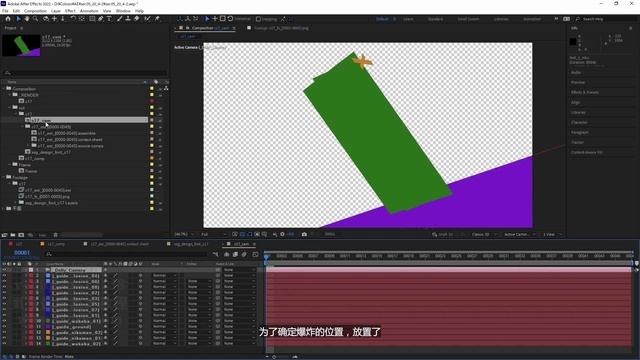
Task: Open the project flowchart icon
Action: point(166,88)
